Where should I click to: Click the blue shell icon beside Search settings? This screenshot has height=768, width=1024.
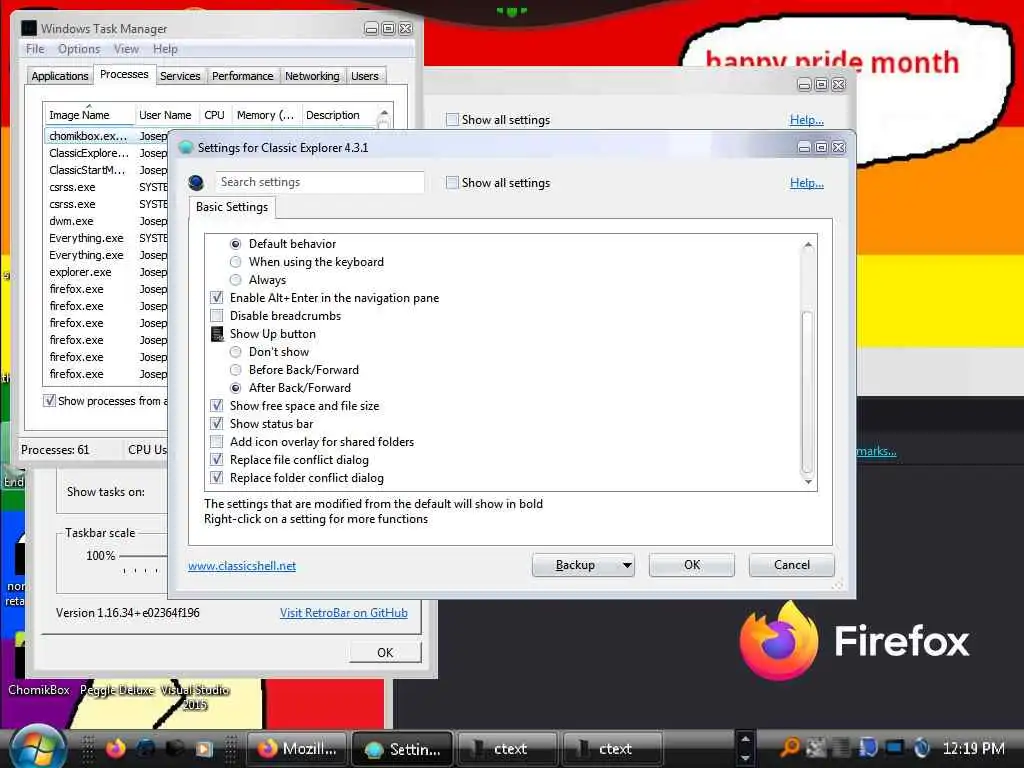point(195,183)
